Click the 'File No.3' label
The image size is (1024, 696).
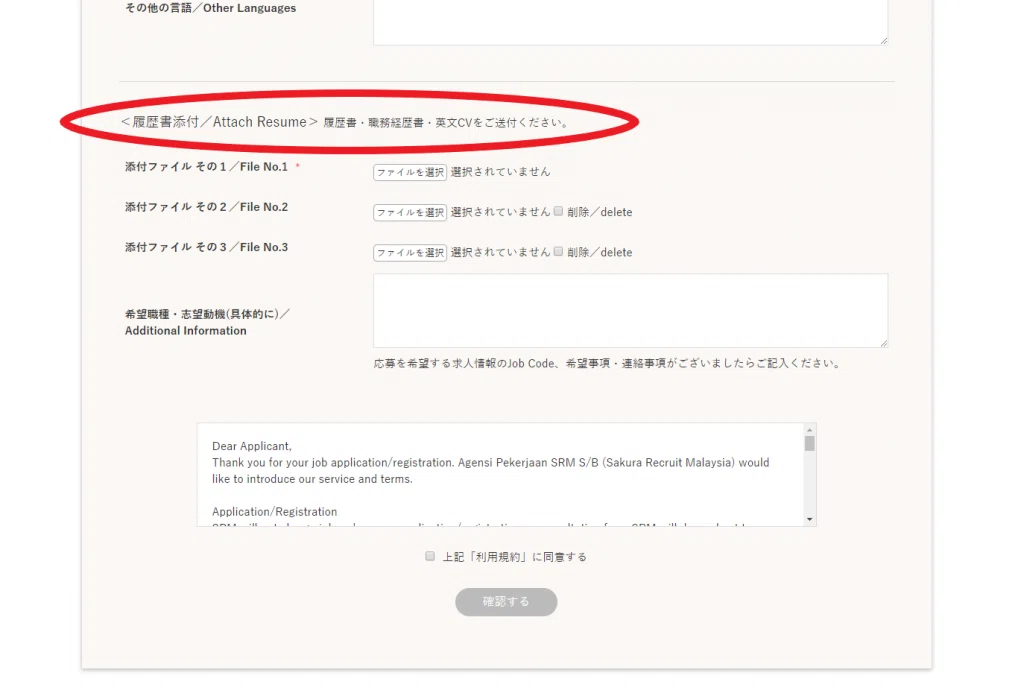click(206, 247)
